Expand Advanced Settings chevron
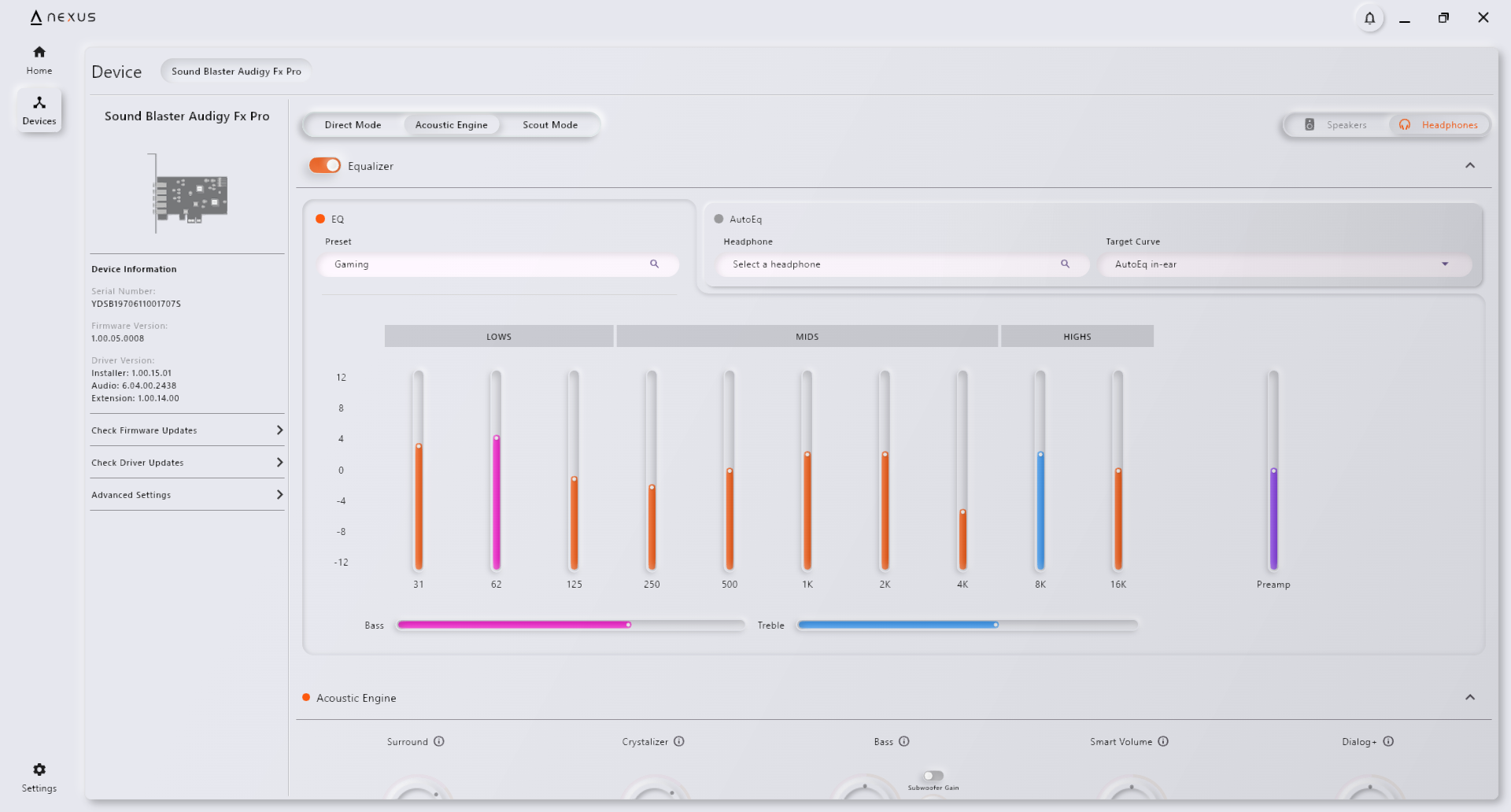Screen dimensions: 1511x812 279,495
